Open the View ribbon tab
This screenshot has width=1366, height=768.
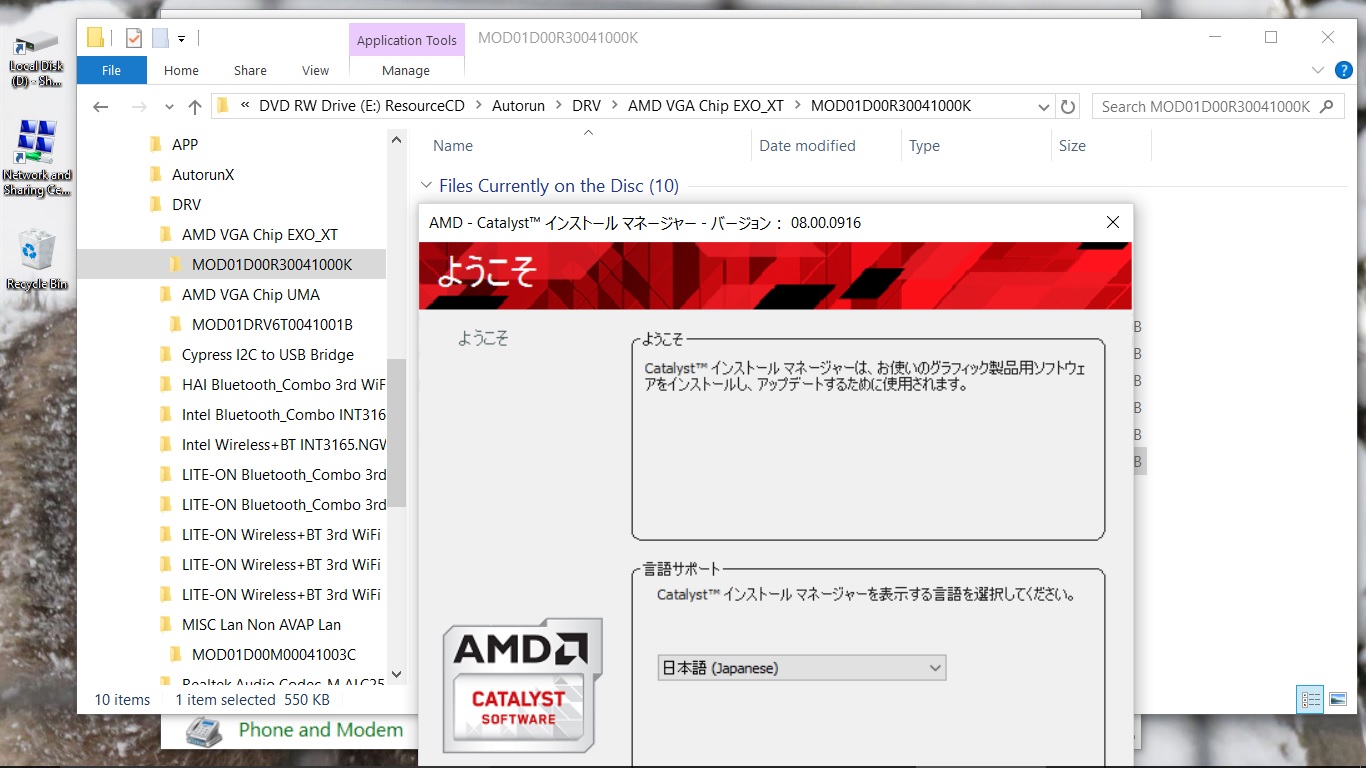coord(315,70)
